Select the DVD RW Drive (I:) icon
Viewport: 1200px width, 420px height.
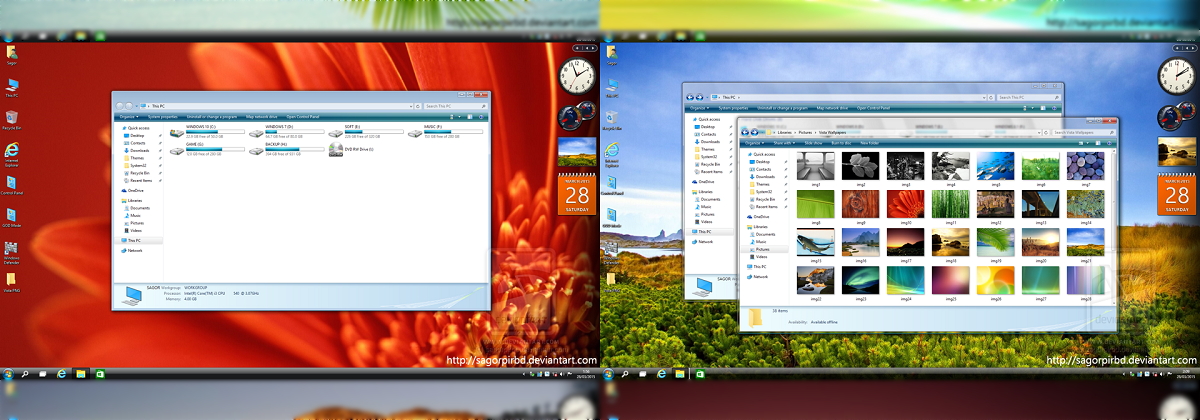coord(336,150)
